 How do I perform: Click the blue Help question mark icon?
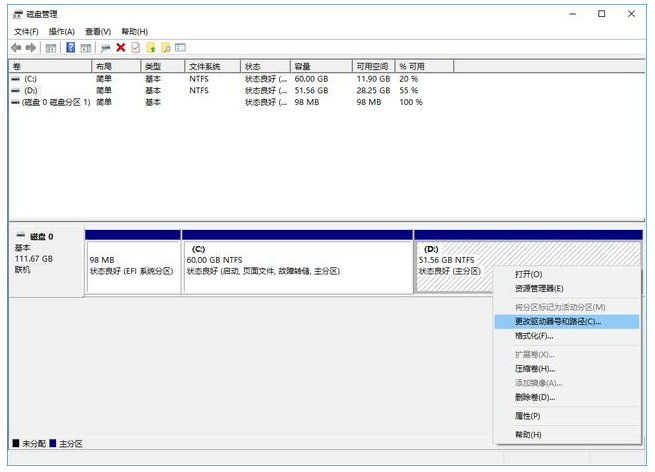(x=71, y=48)
